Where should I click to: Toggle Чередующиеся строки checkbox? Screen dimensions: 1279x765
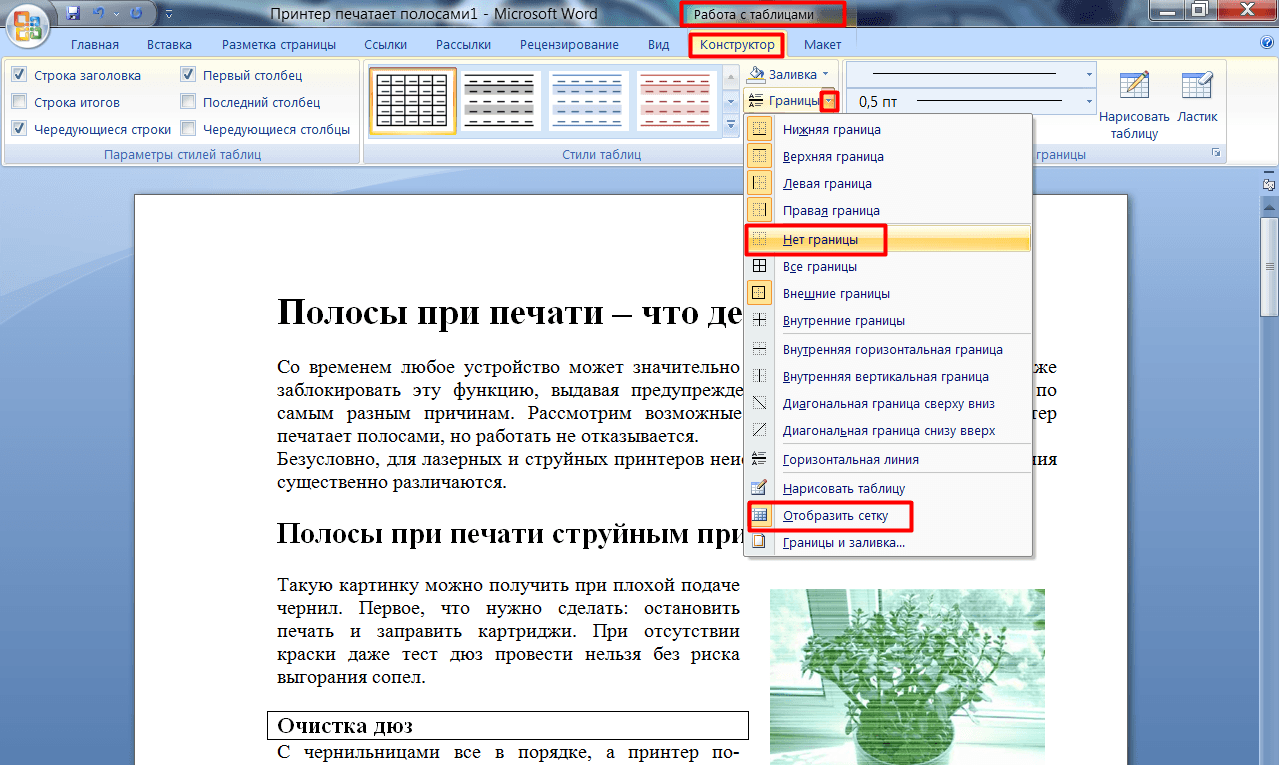click(19, 129)
